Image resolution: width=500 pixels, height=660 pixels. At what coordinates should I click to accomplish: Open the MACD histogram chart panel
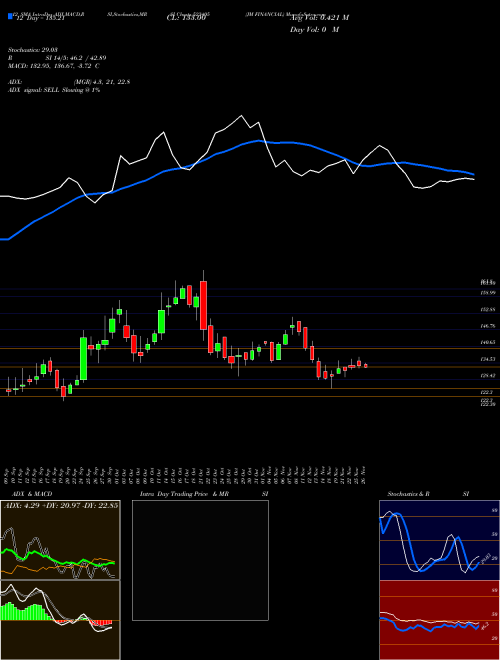pyautogui.click(x=60, y=620)
